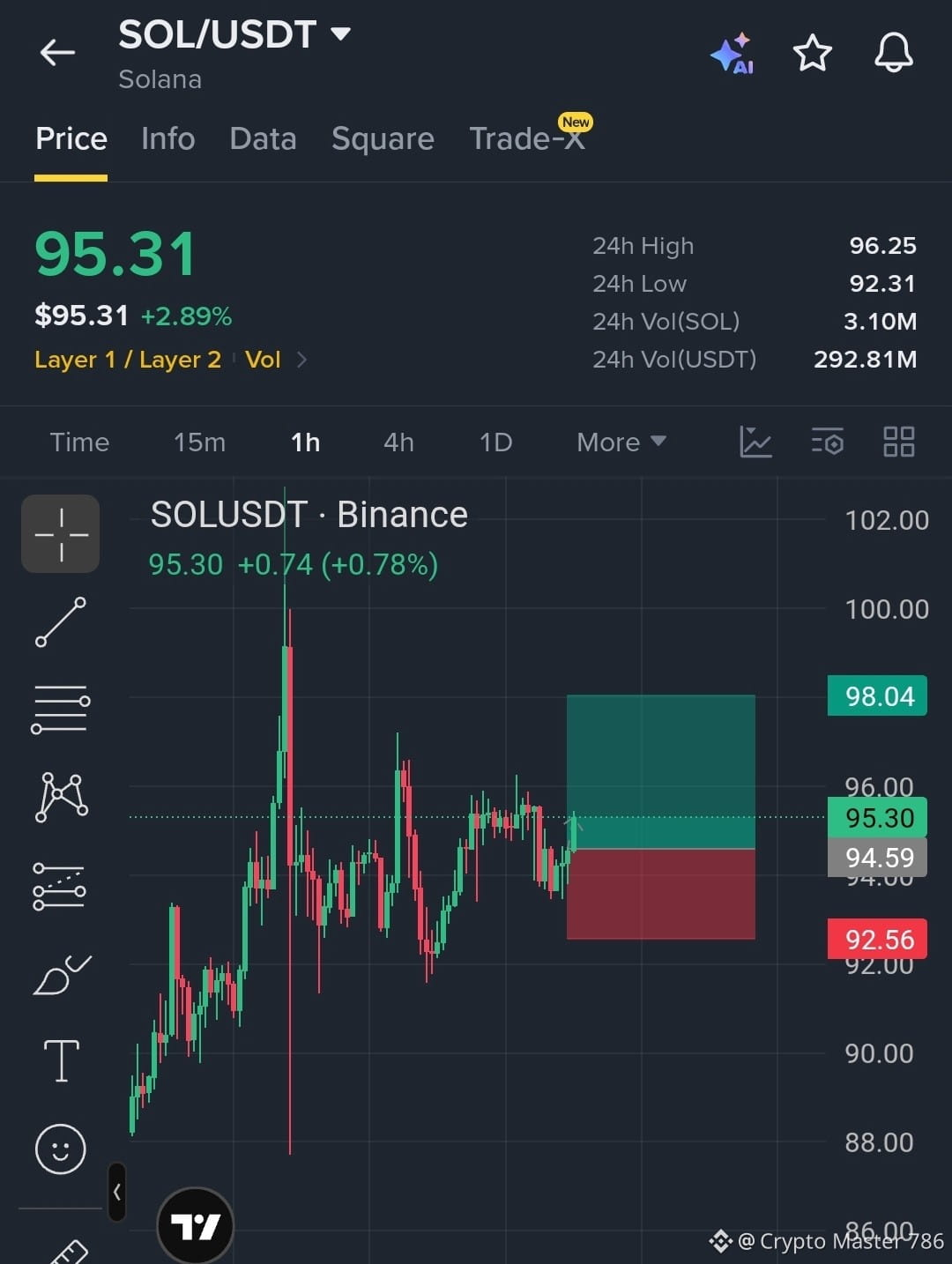Click the 95.30 current price label

[x=878, y=818]
